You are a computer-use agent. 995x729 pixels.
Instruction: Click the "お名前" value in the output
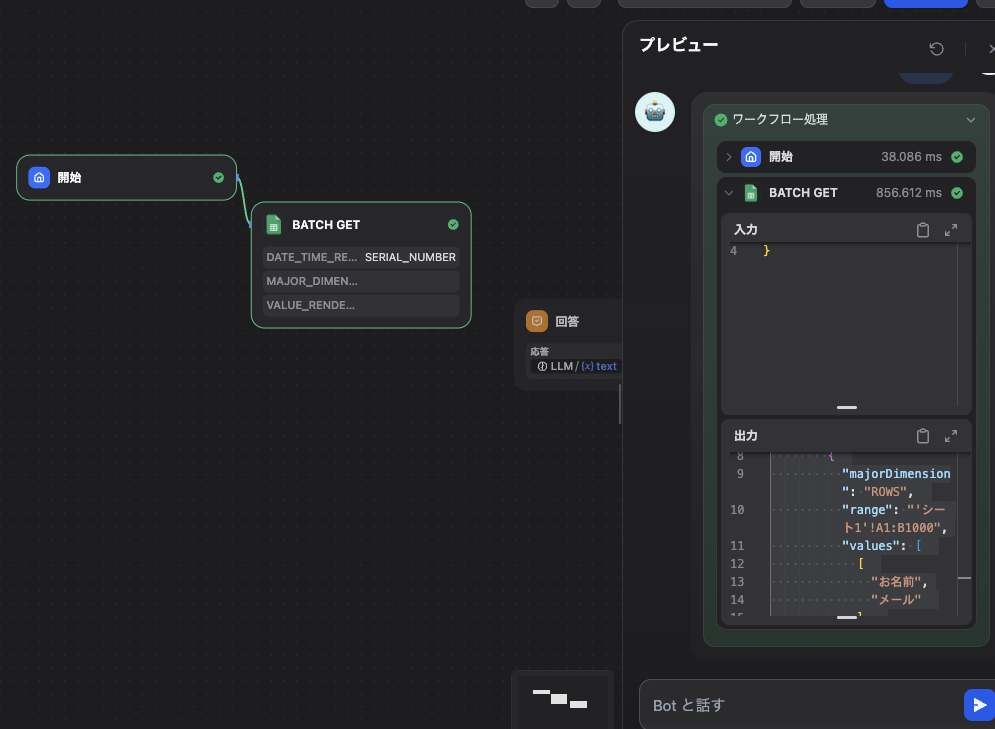(895, 582)
